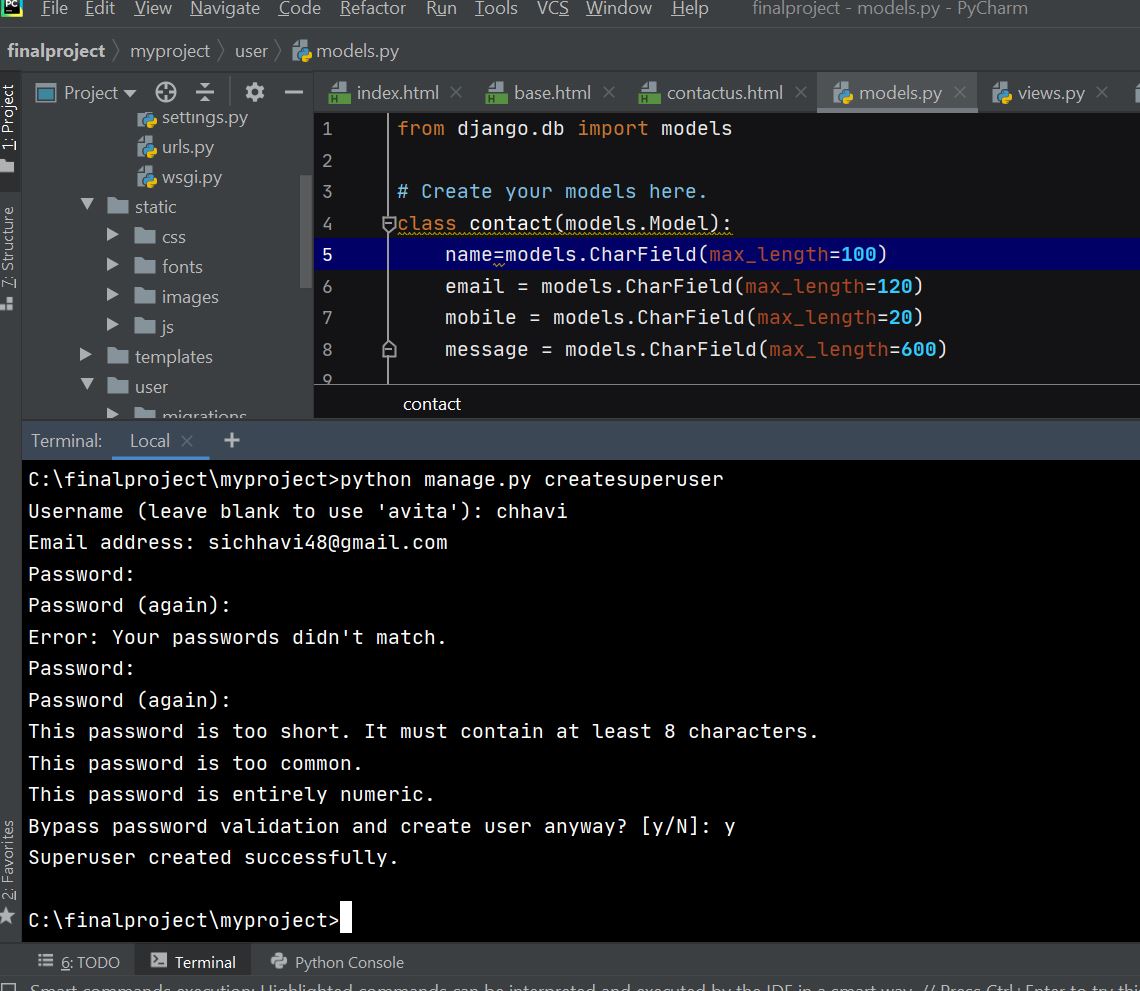
Task: Open the VCS menu
Action: pyautogui.click(x=553, y=9)
